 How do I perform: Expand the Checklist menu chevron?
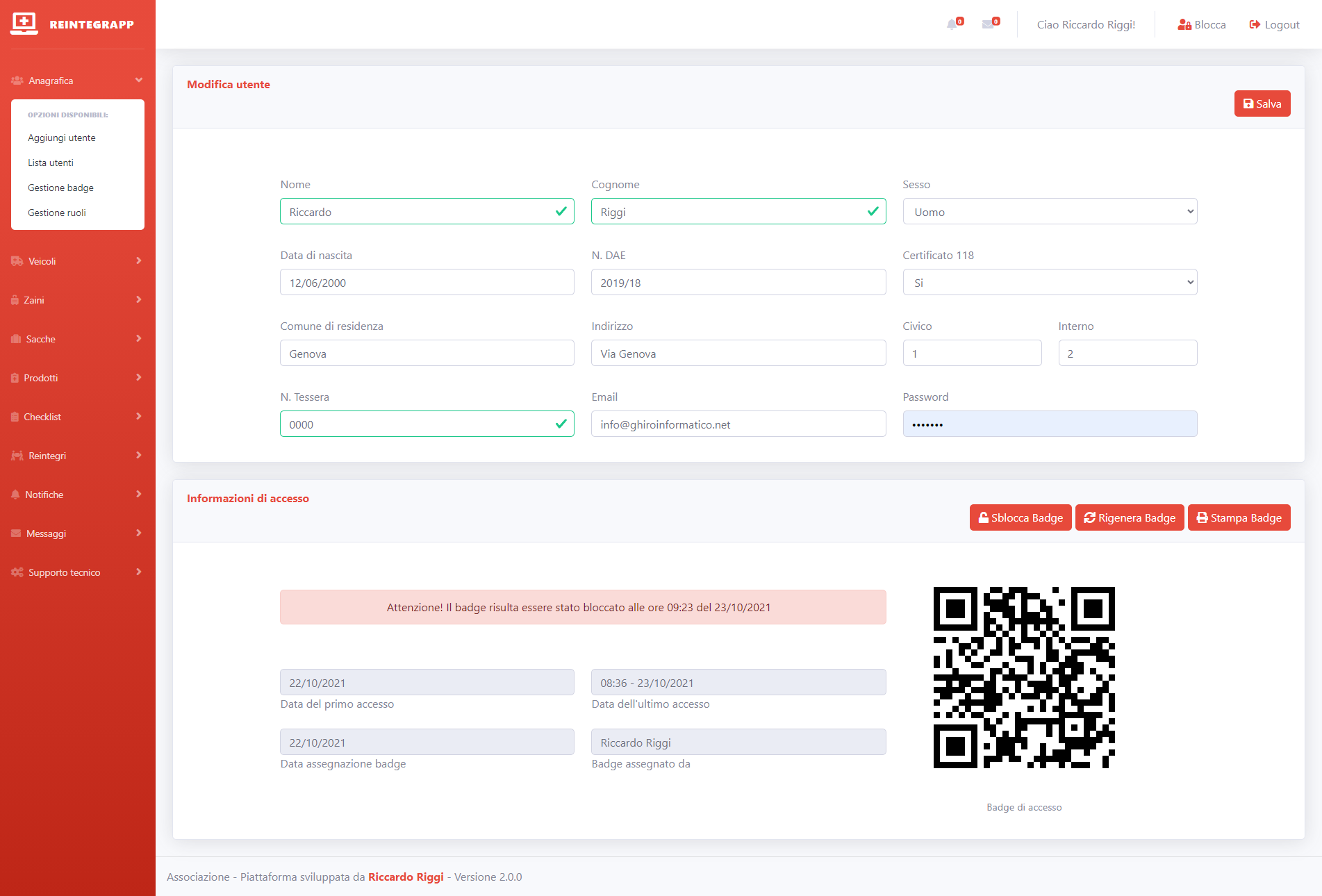pyautogui.click(x=139, y=416)
